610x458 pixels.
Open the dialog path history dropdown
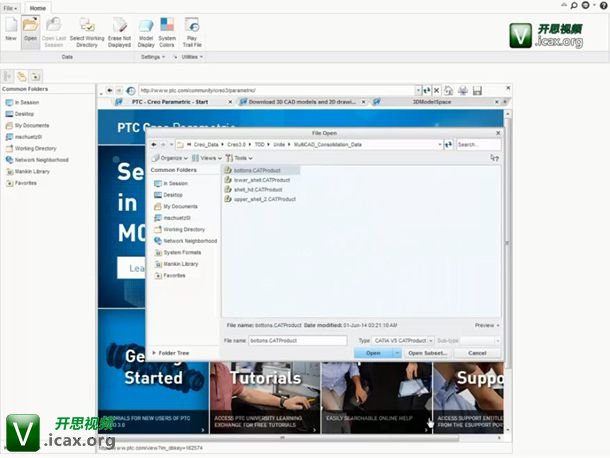[440, 144]
